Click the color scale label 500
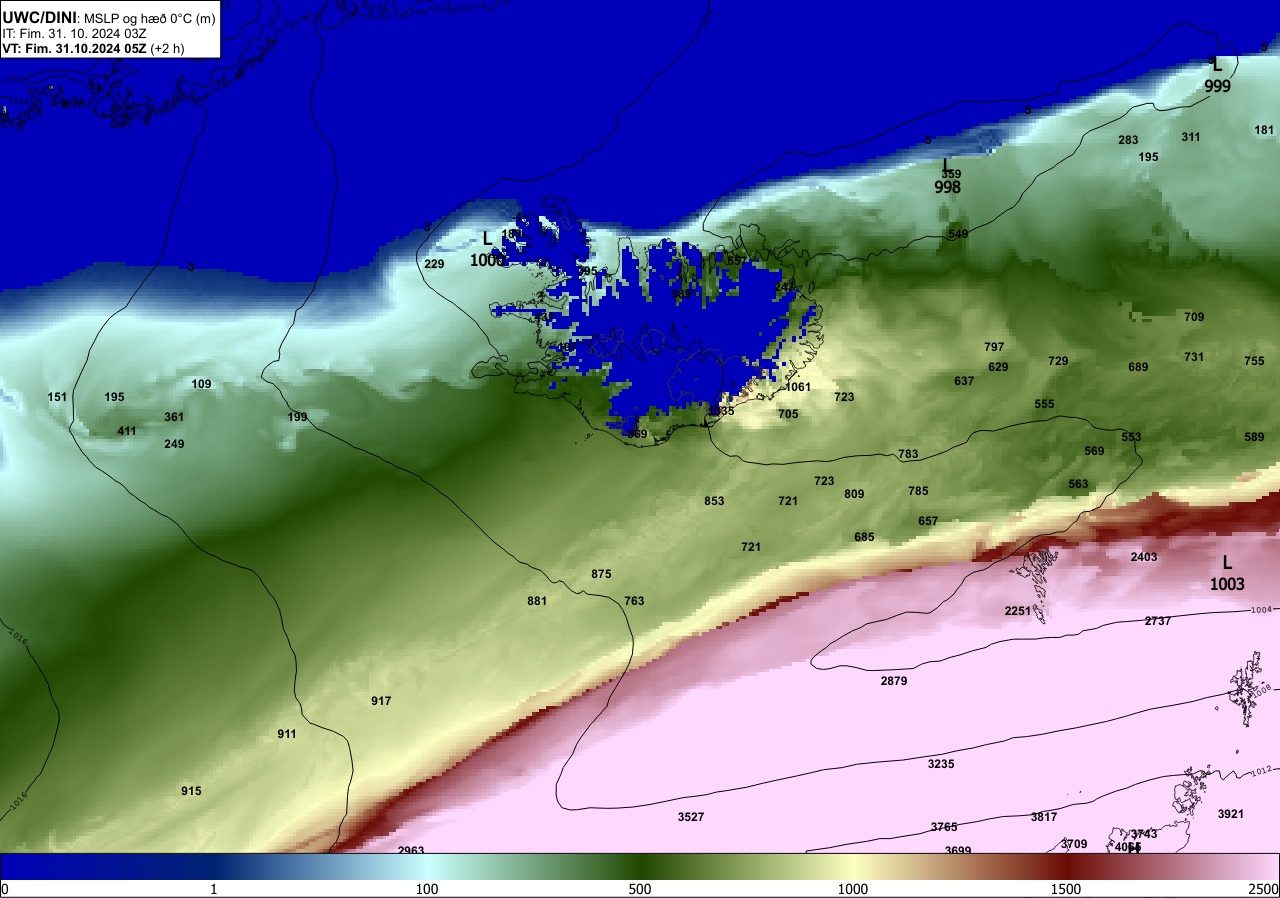Screen dimensions: 1280x898 (x=640, y=889)
